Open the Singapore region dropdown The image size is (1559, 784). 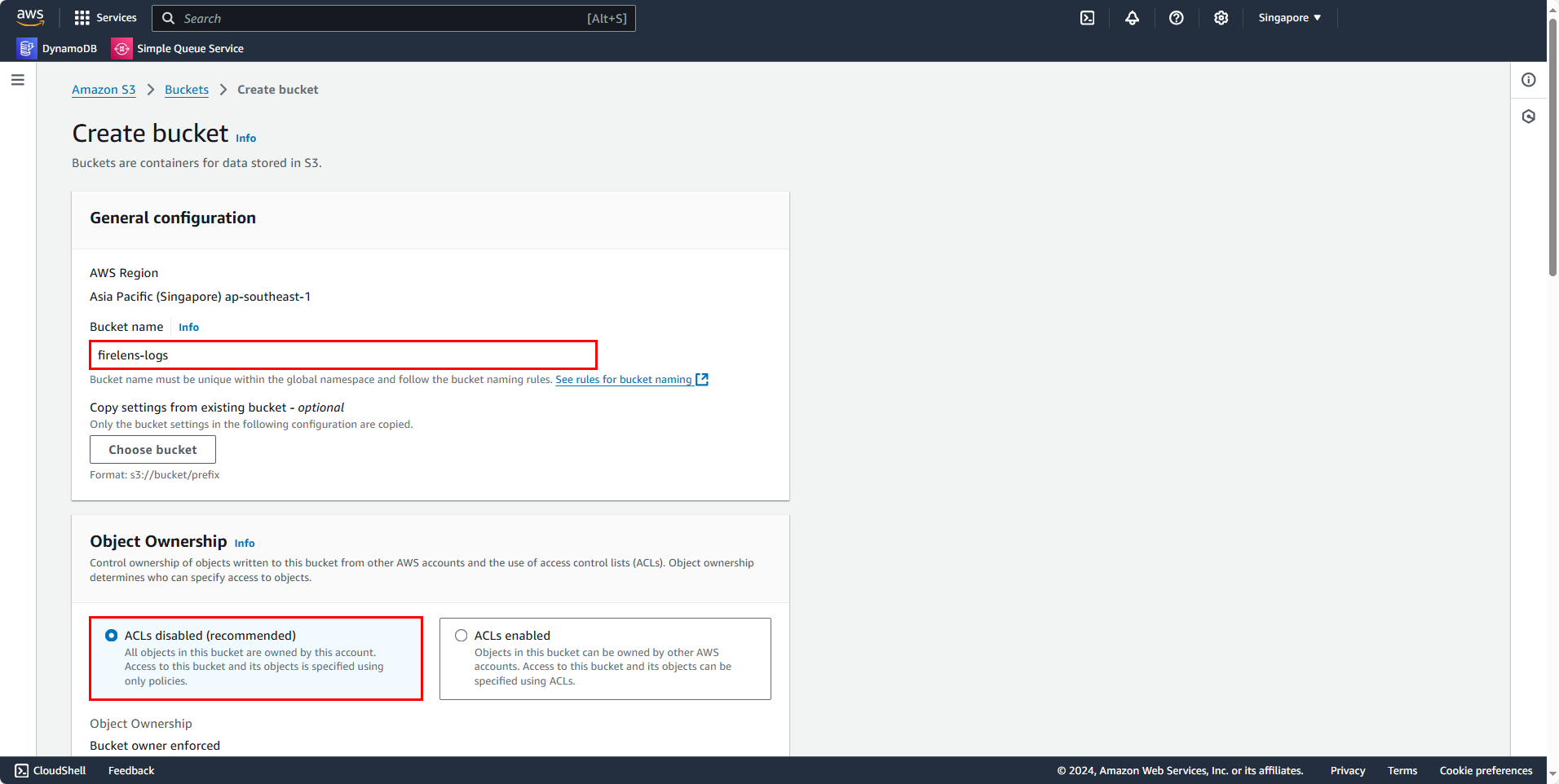click(x=1289, y=18)
